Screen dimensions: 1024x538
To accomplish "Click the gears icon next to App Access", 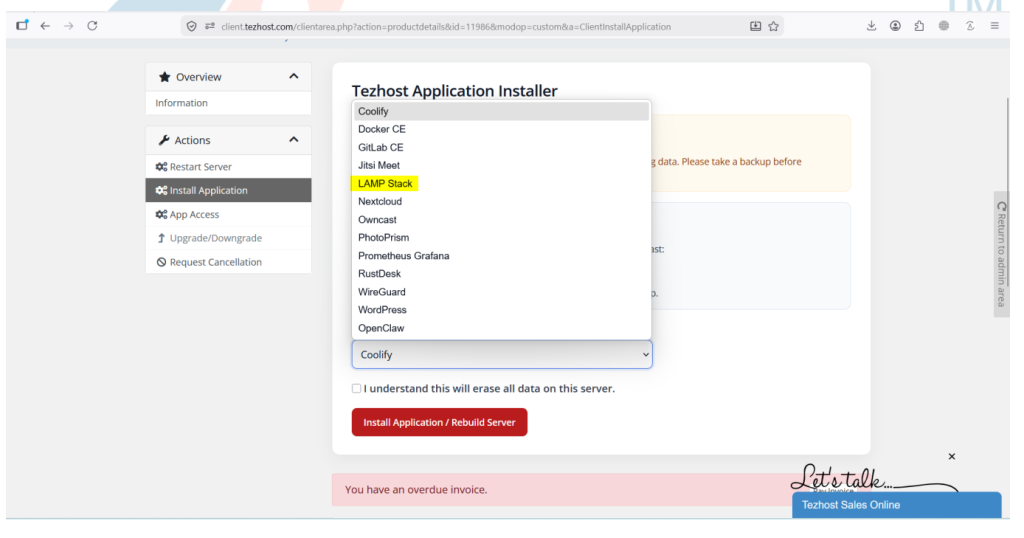I will click(161, 215).
